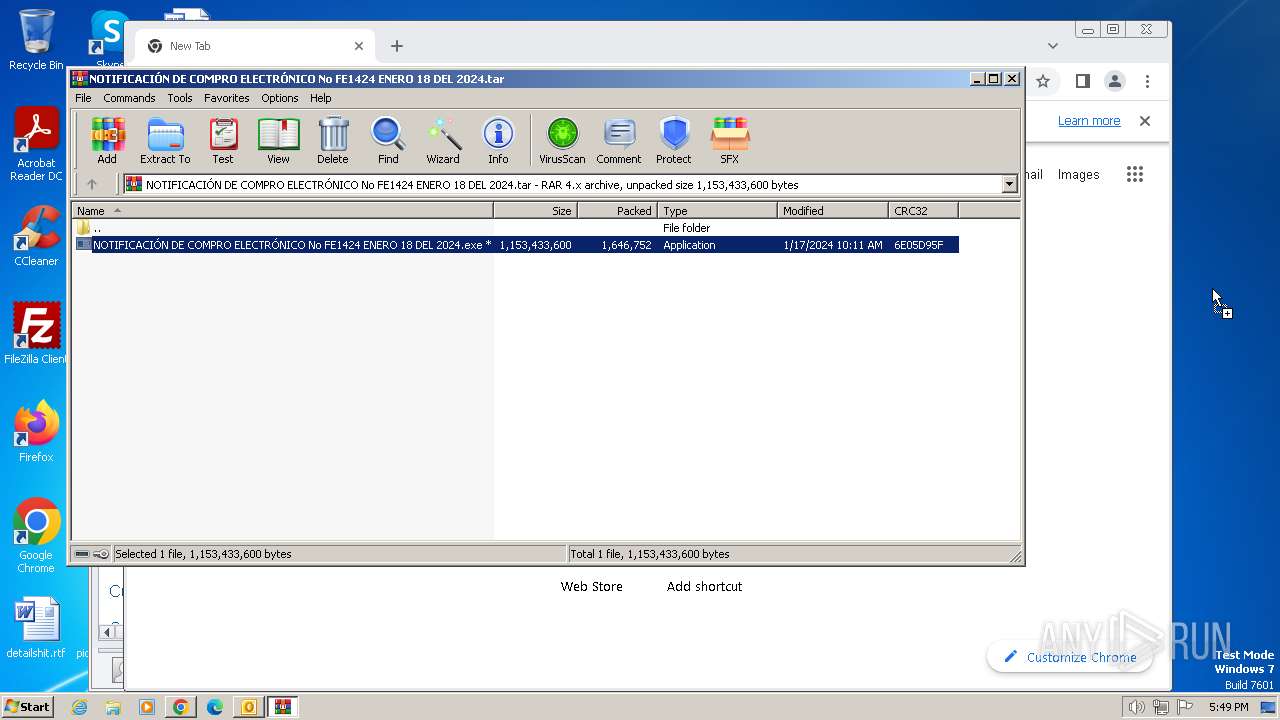
Task: Click the Comment toolbar icon
Action: coord(619,140)
